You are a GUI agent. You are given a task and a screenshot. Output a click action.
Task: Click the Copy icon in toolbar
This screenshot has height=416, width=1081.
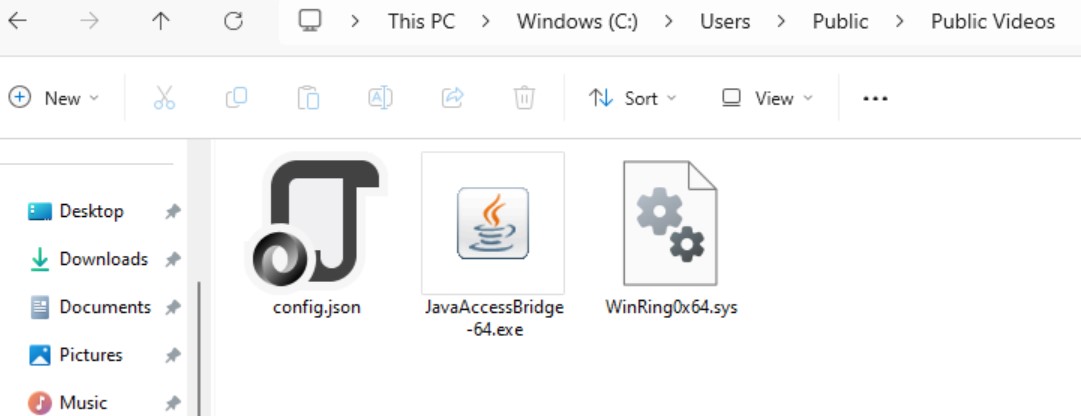point(236,98)
